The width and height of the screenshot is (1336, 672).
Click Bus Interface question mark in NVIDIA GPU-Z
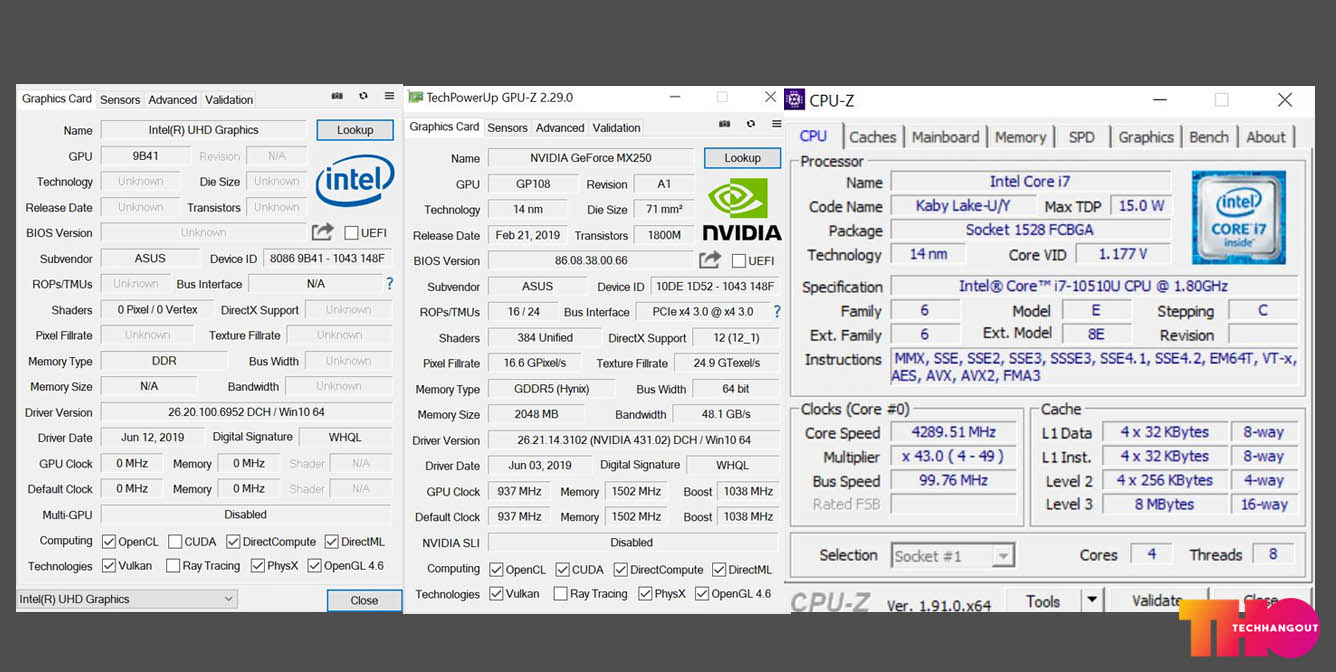point(777,312)
